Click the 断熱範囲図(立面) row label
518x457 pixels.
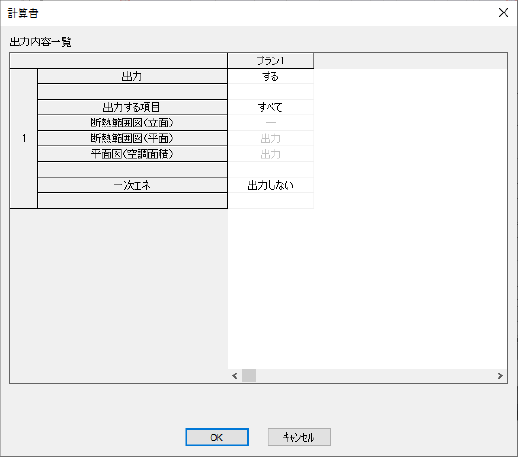[132, 123]
